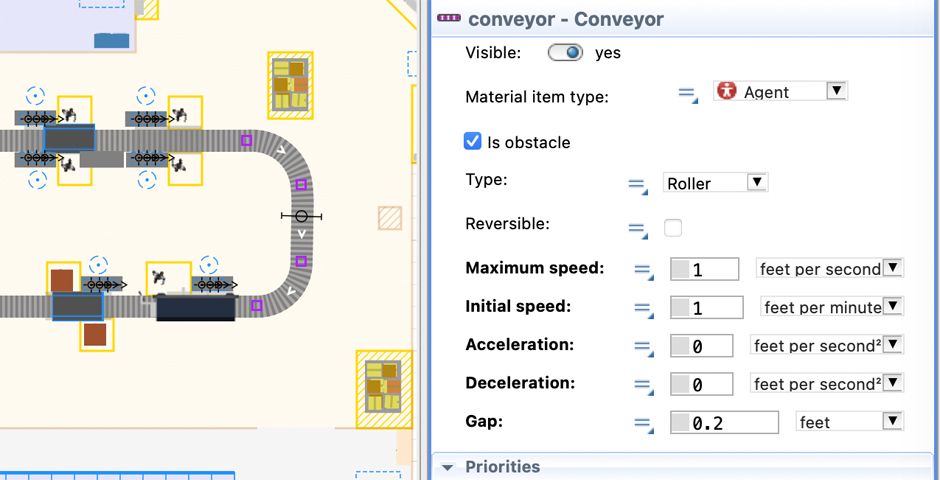Screen dimensions: 940x480
Task: Open the Deceleration units dropdown
Action: [x=893, y=383]
